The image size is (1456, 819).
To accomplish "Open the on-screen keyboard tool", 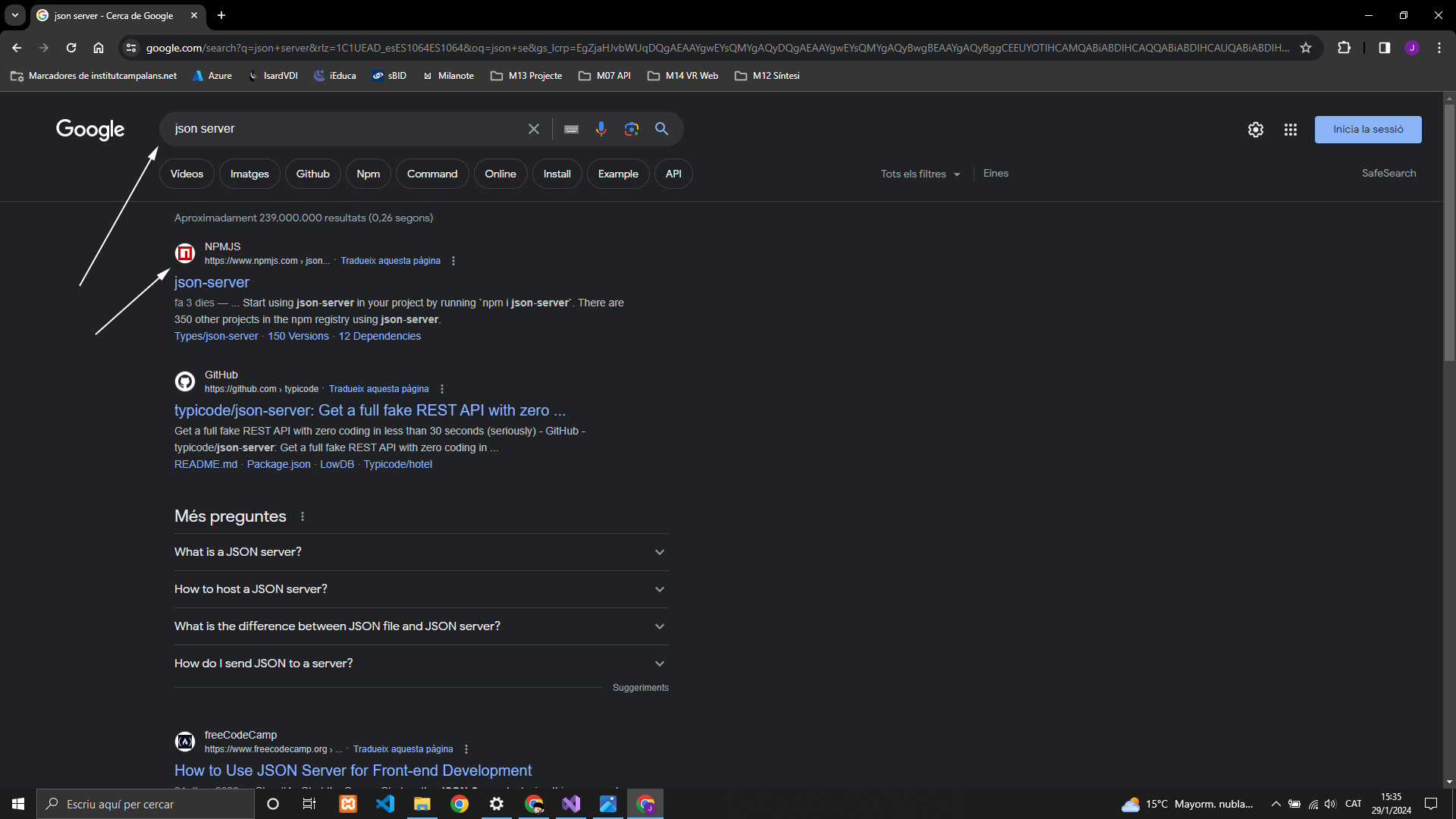I will click(x=571, y=129).
